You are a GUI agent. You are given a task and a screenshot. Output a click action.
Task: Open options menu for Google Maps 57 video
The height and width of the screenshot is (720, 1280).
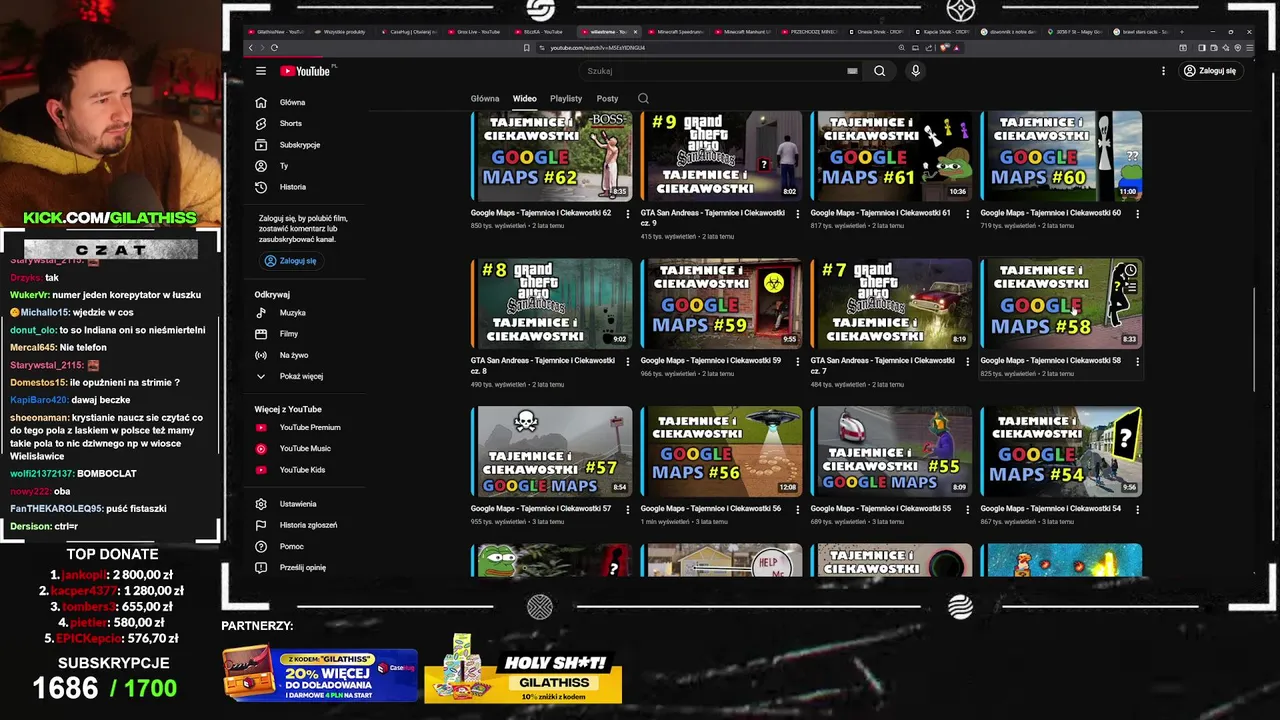click(628, 509)
